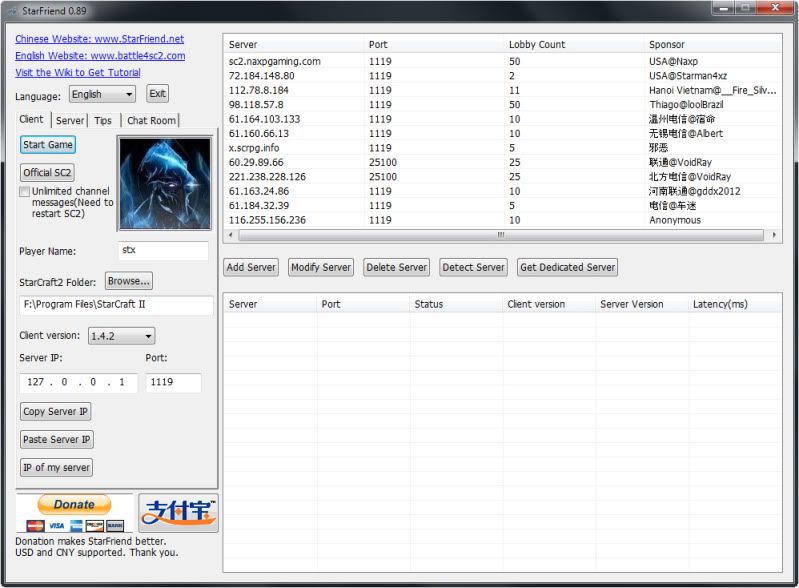Click the Client version column header

549,304
